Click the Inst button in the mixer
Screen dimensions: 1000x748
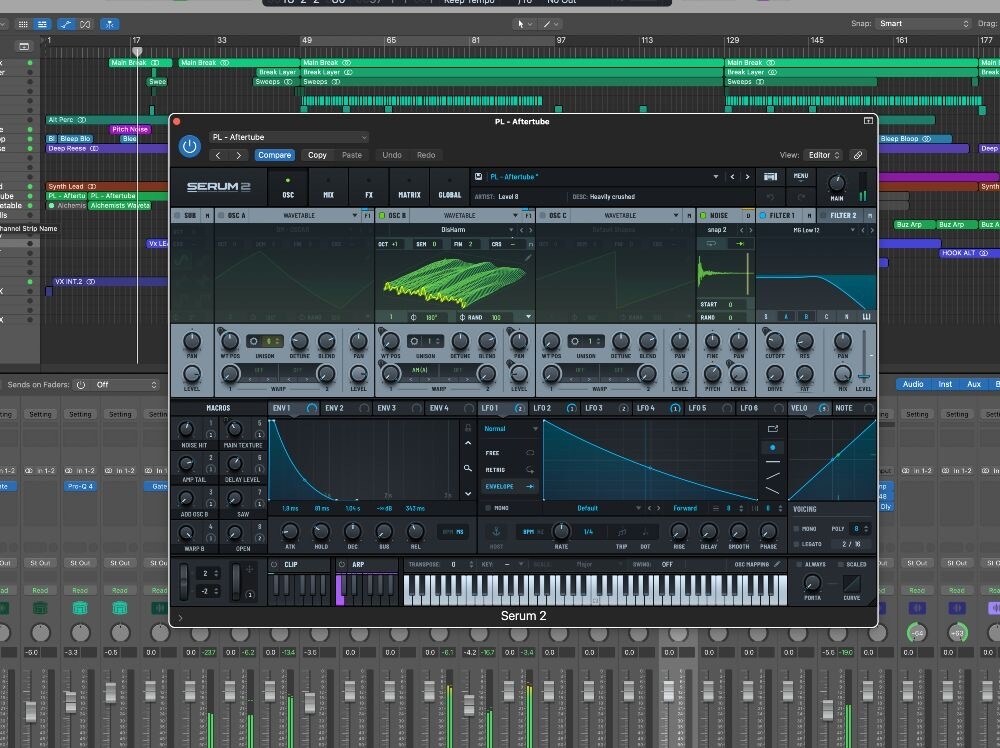pyautogui.click(x=945, y=384)
